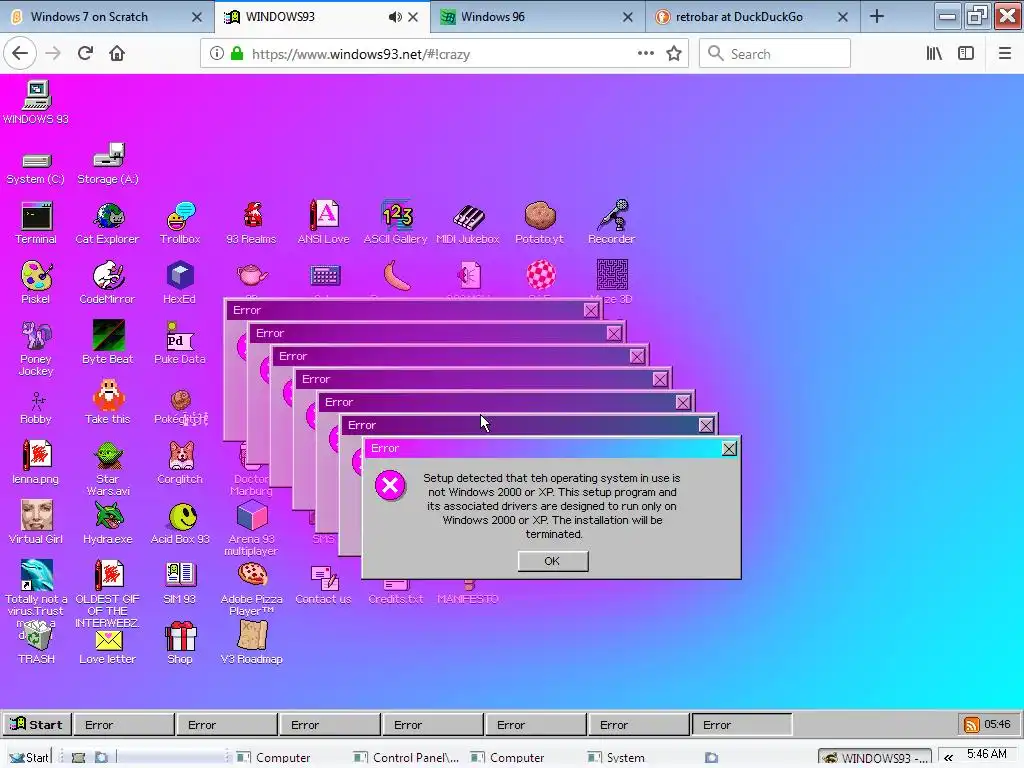1024x768 pixels.
Task: Select first Error taskbar button
Action: pos(123,725)
